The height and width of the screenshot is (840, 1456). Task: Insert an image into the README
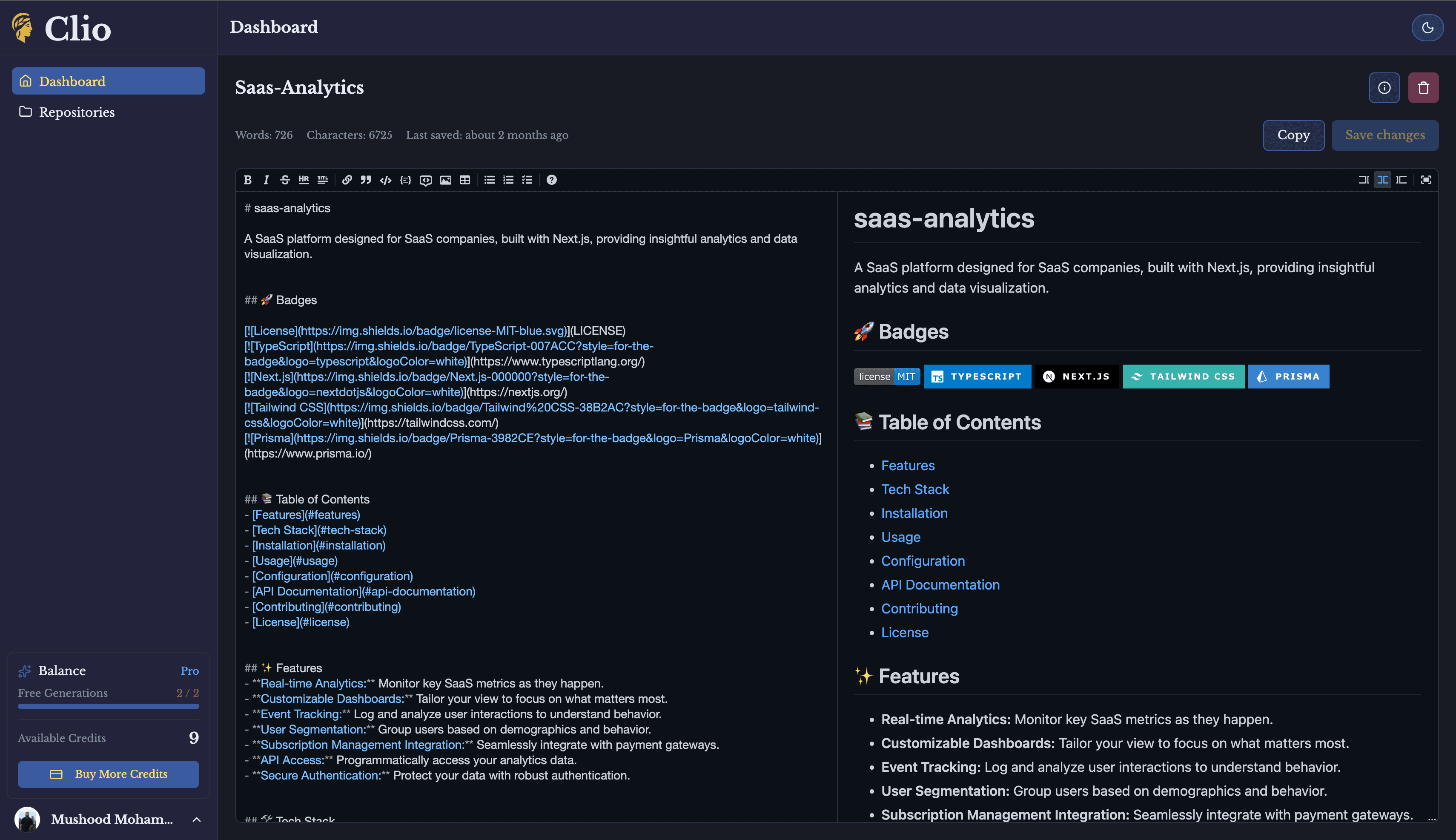tap(445, 179)
